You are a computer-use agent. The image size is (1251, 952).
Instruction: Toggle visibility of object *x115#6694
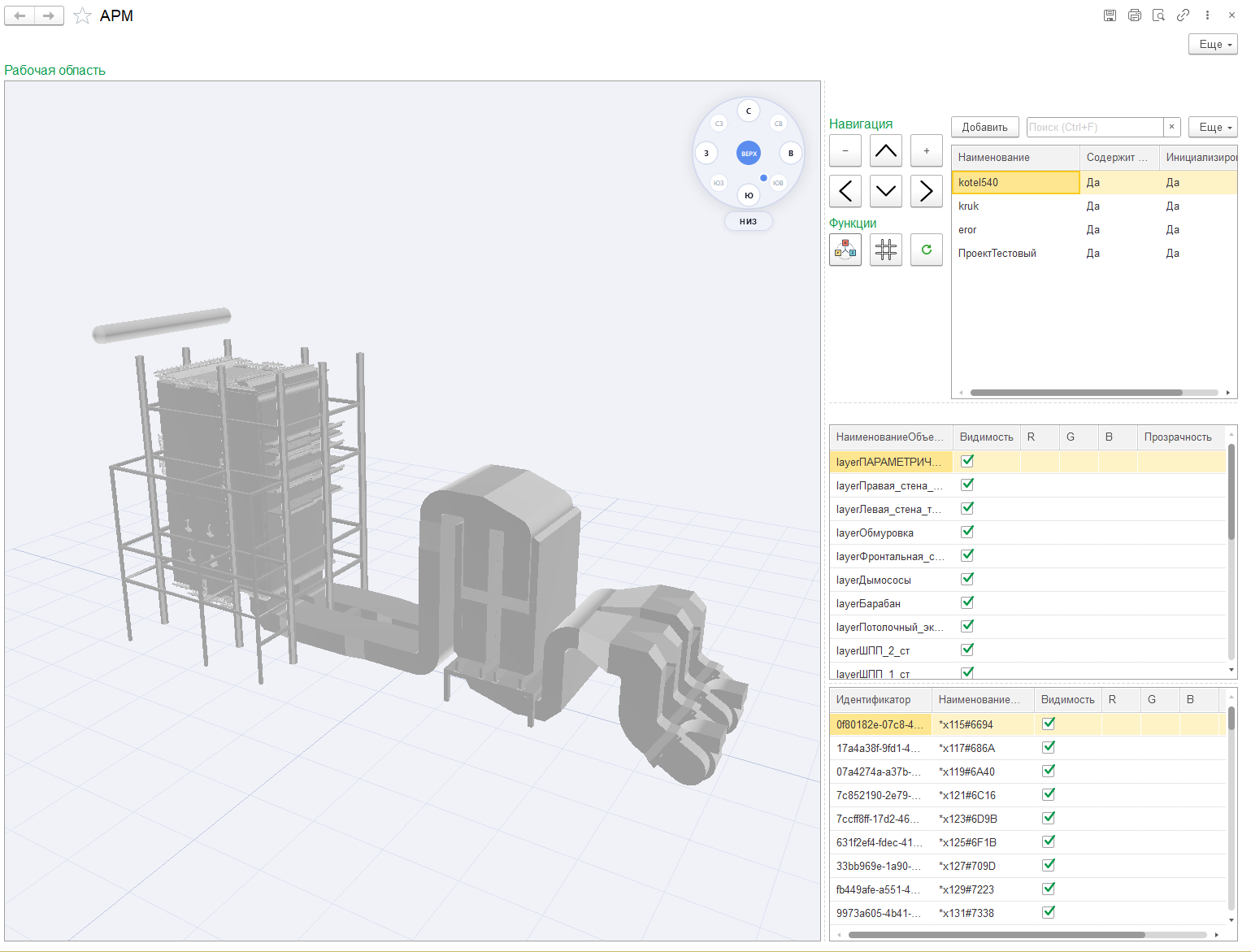1049,724
